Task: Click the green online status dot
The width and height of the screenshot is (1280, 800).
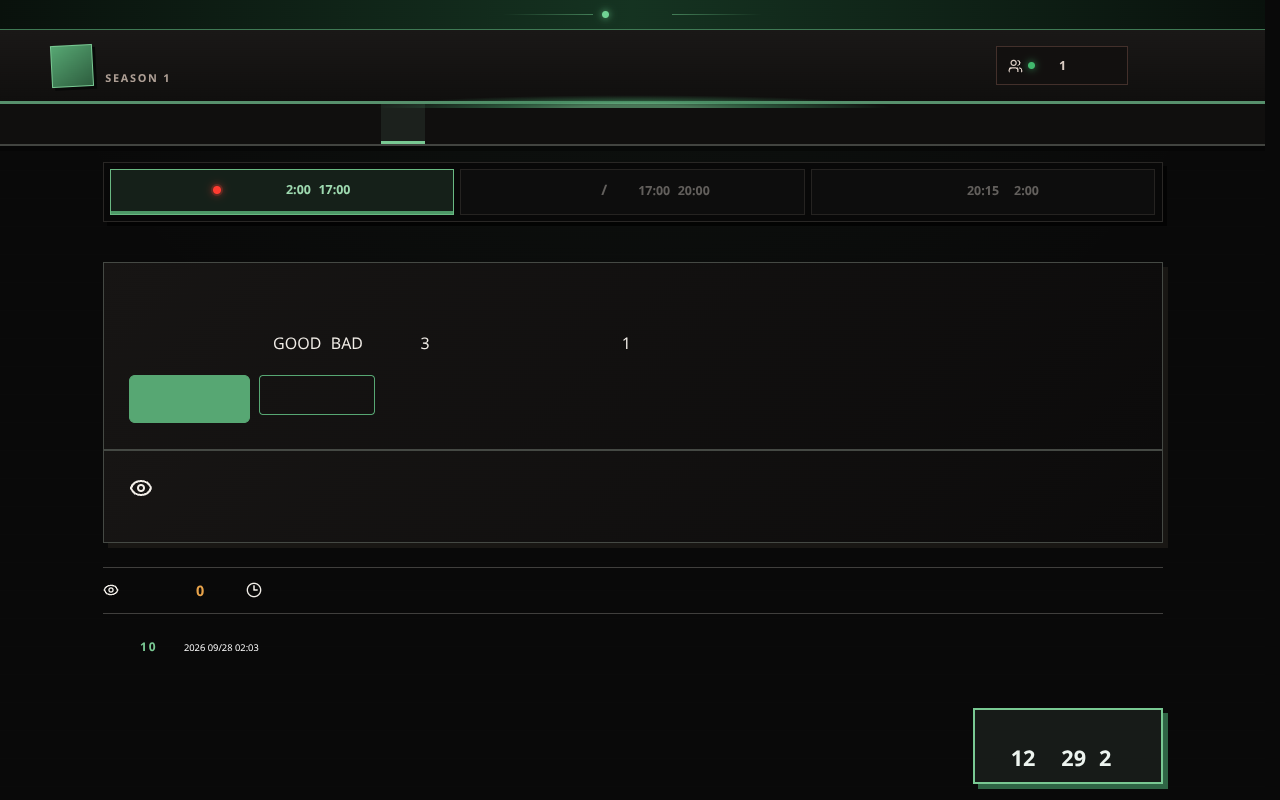Action: click(1031, 66)
